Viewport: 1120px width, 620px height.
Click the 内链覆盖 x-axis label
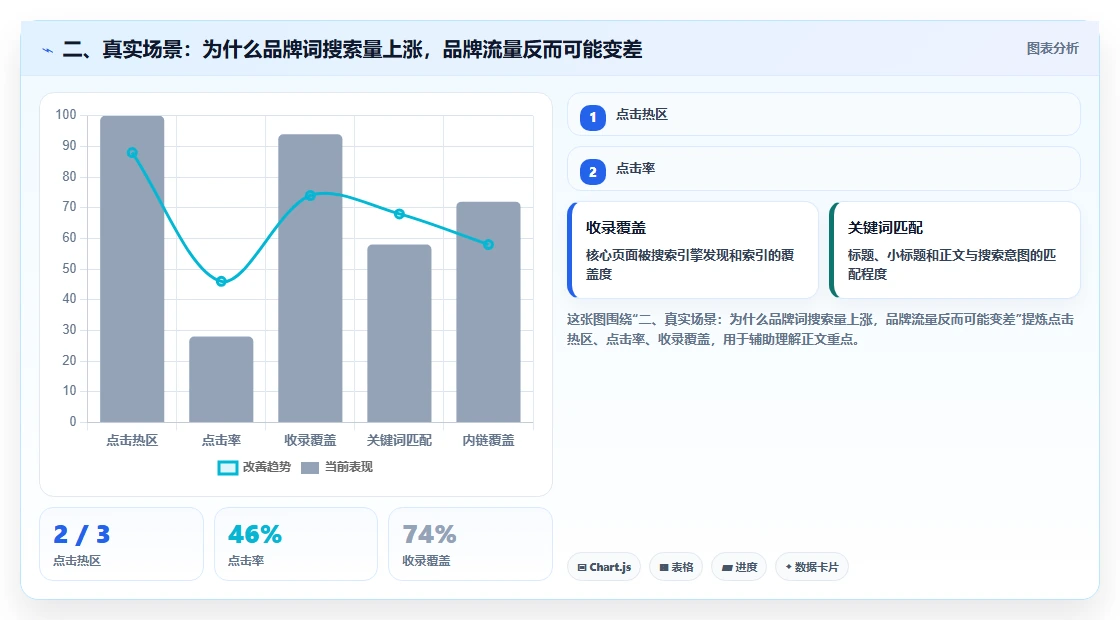pos(489,441)
